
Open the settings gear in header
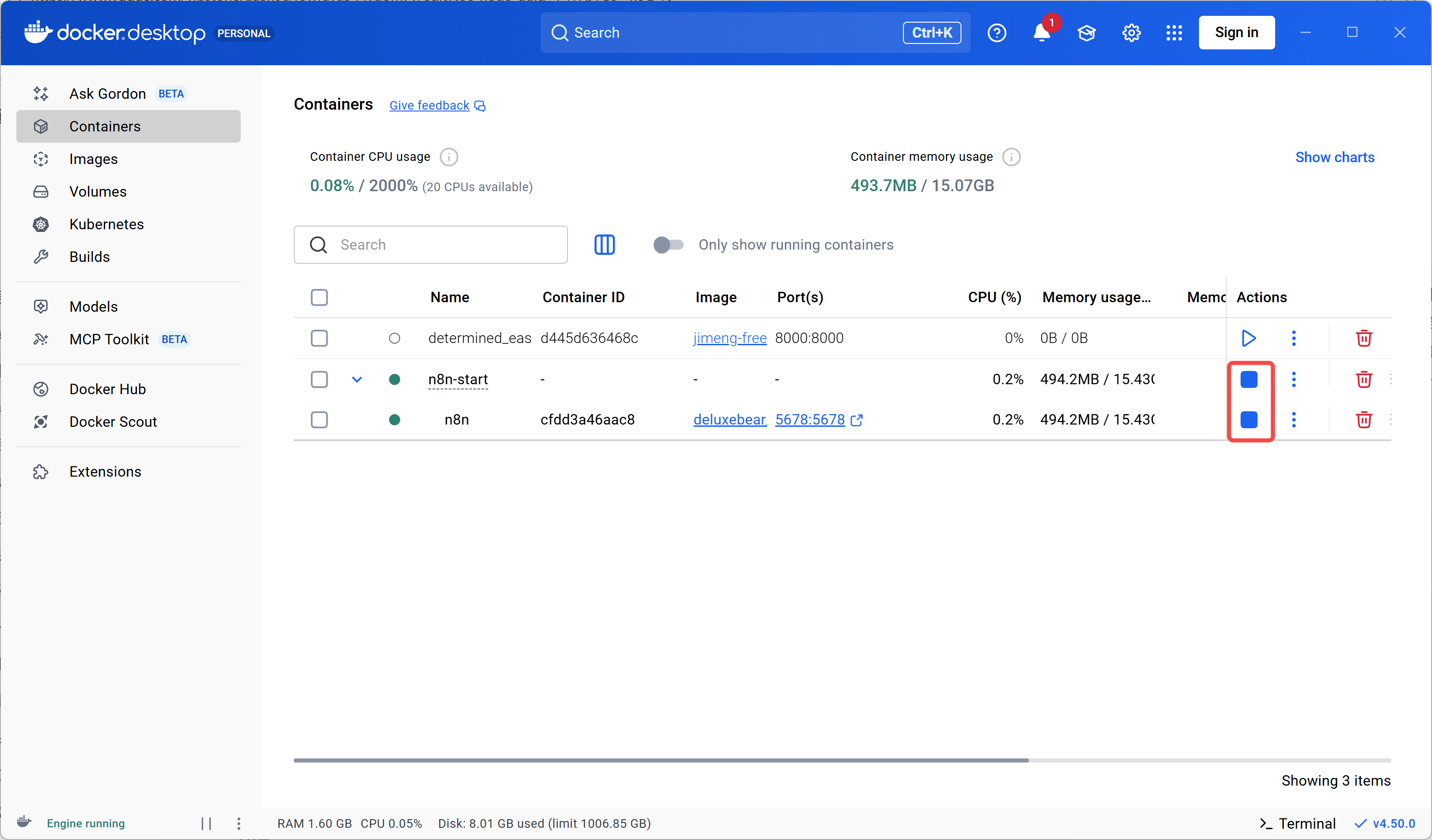[1131, 32]
